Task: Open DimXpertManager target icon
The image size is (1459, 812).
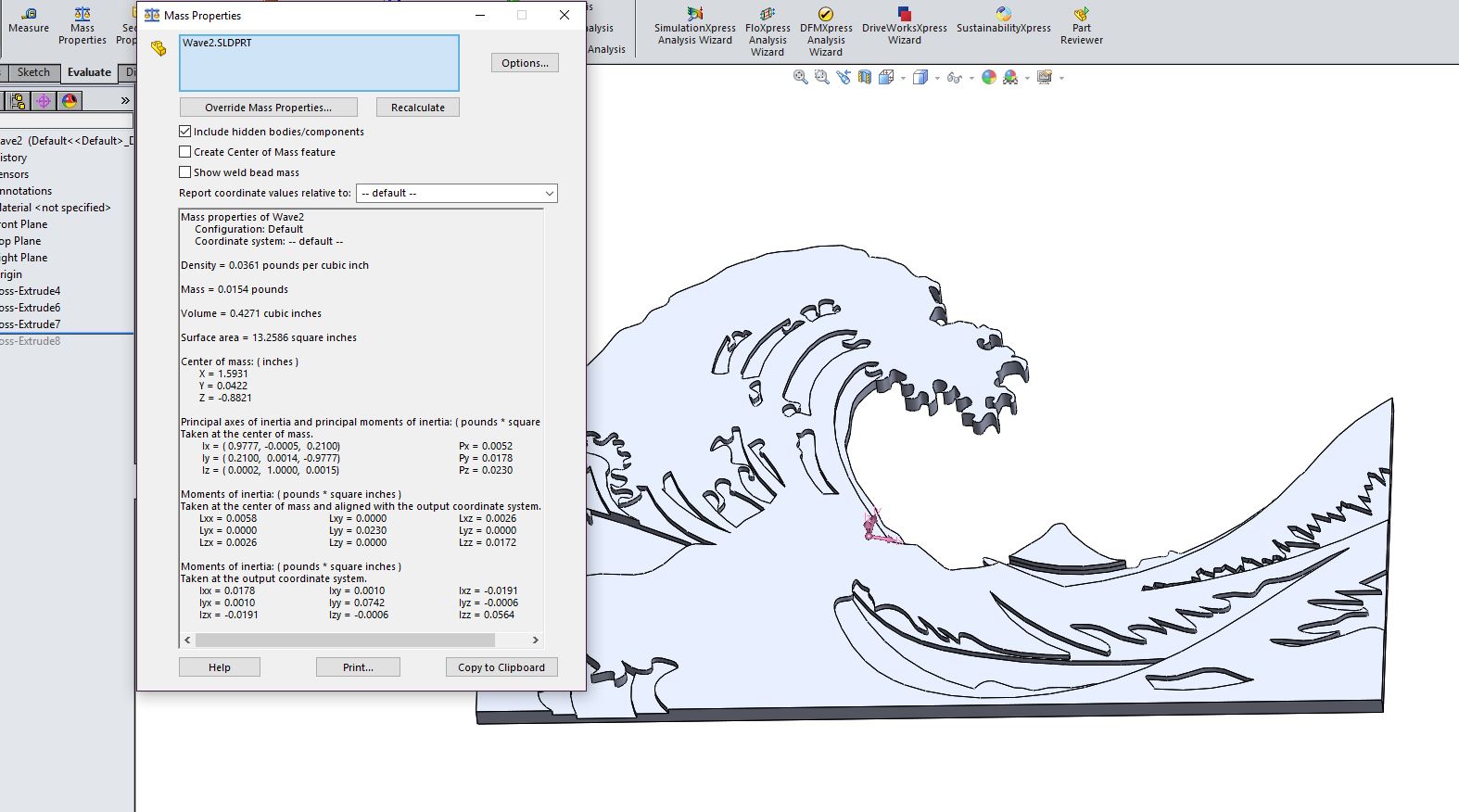Action: click(44, 101)
